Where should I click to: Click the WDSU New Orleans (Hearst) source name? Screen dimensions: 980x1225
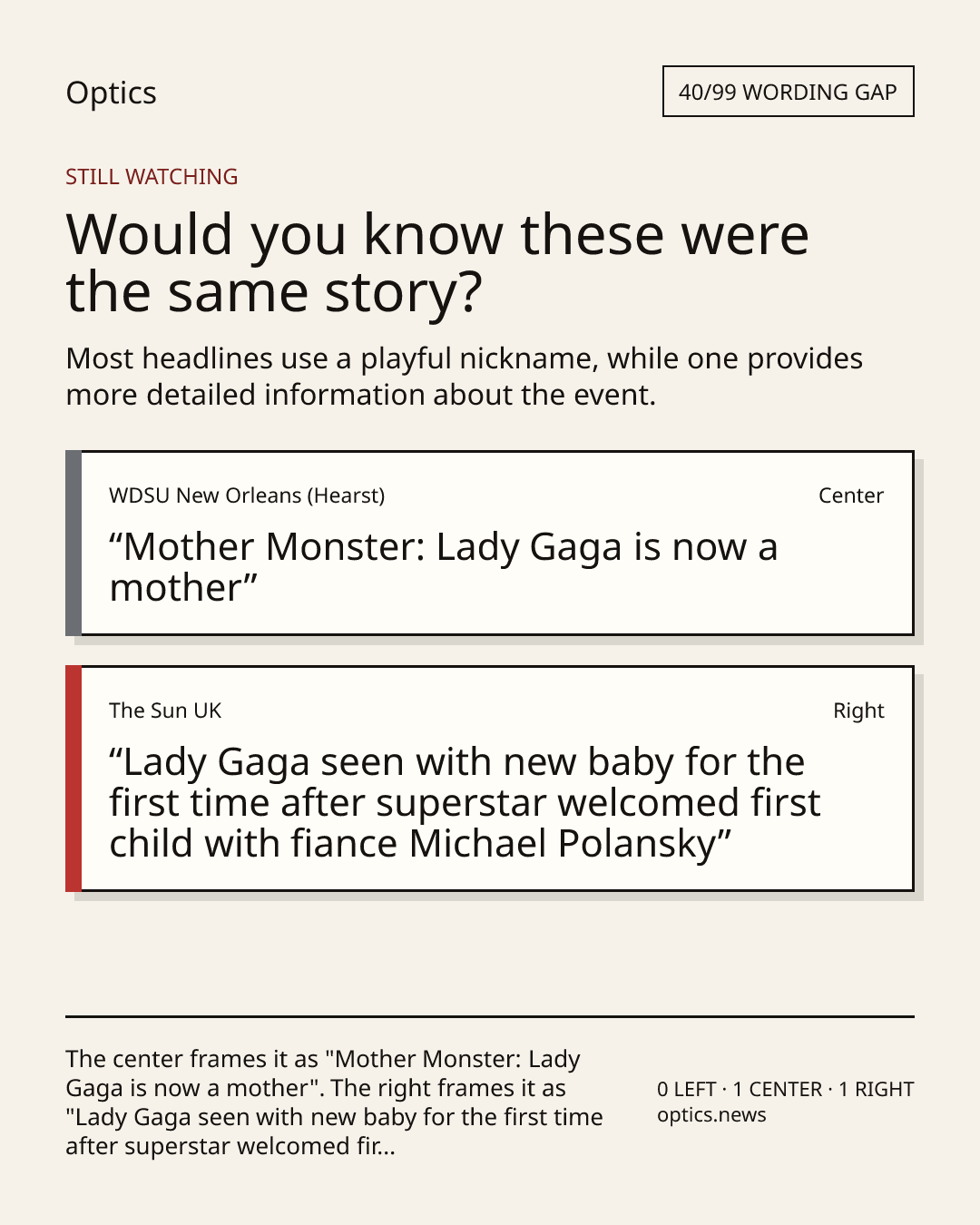(247, 495)
